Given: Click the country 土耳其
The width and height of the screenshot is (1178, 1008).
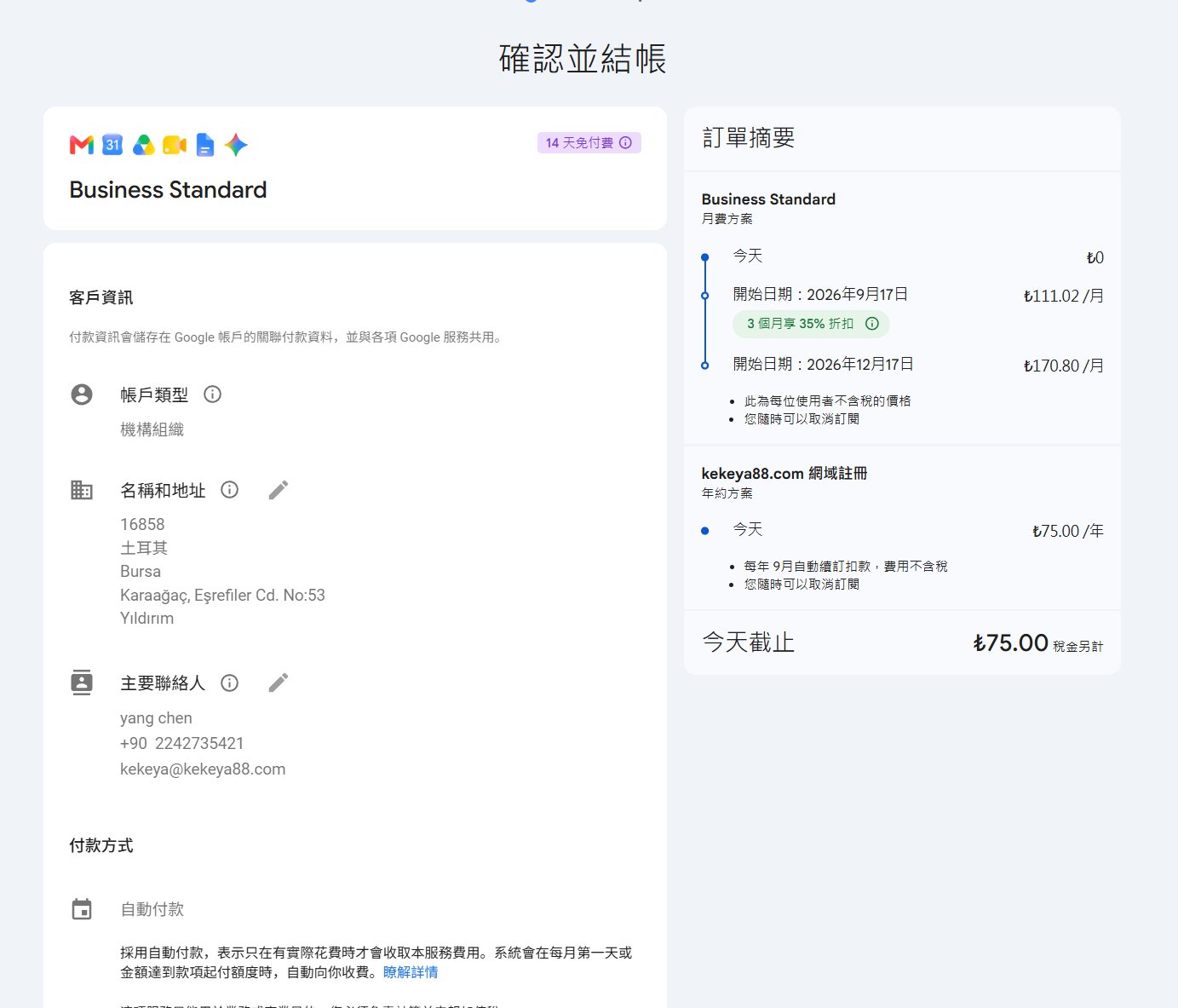Looking at the screenshot, I should [x=144, y=548].
